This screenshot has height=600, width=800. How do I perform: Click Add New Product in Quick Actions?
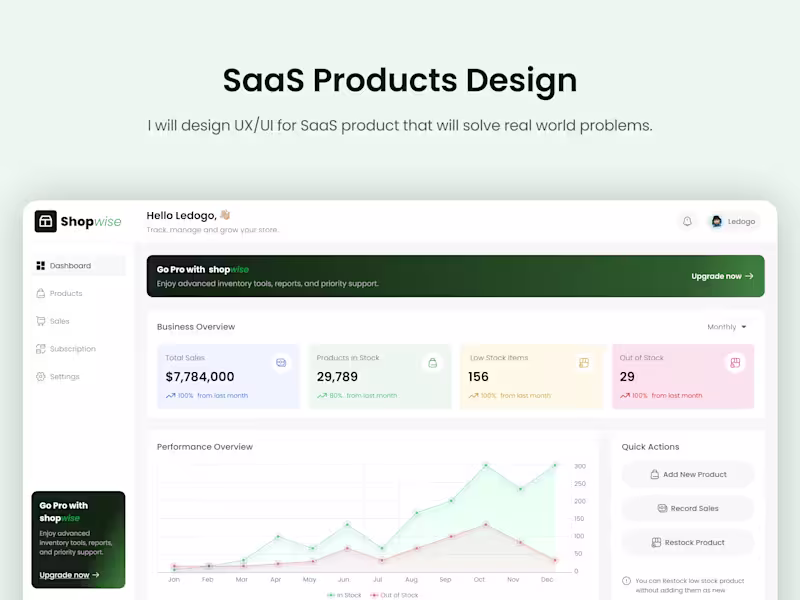coord(687,474)
